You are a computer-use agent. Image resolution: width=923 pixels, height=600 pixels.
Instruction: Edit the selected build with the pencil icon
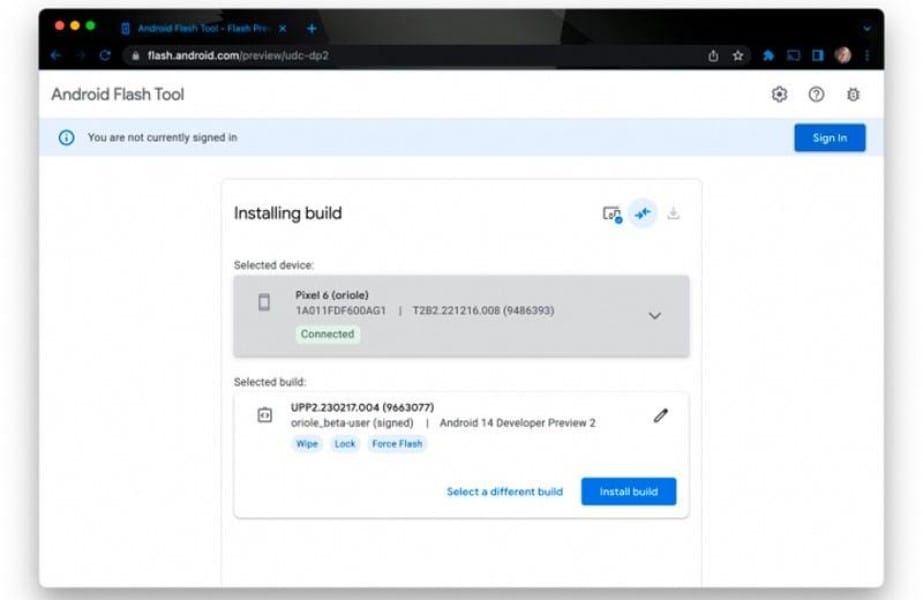pos(660,415)
